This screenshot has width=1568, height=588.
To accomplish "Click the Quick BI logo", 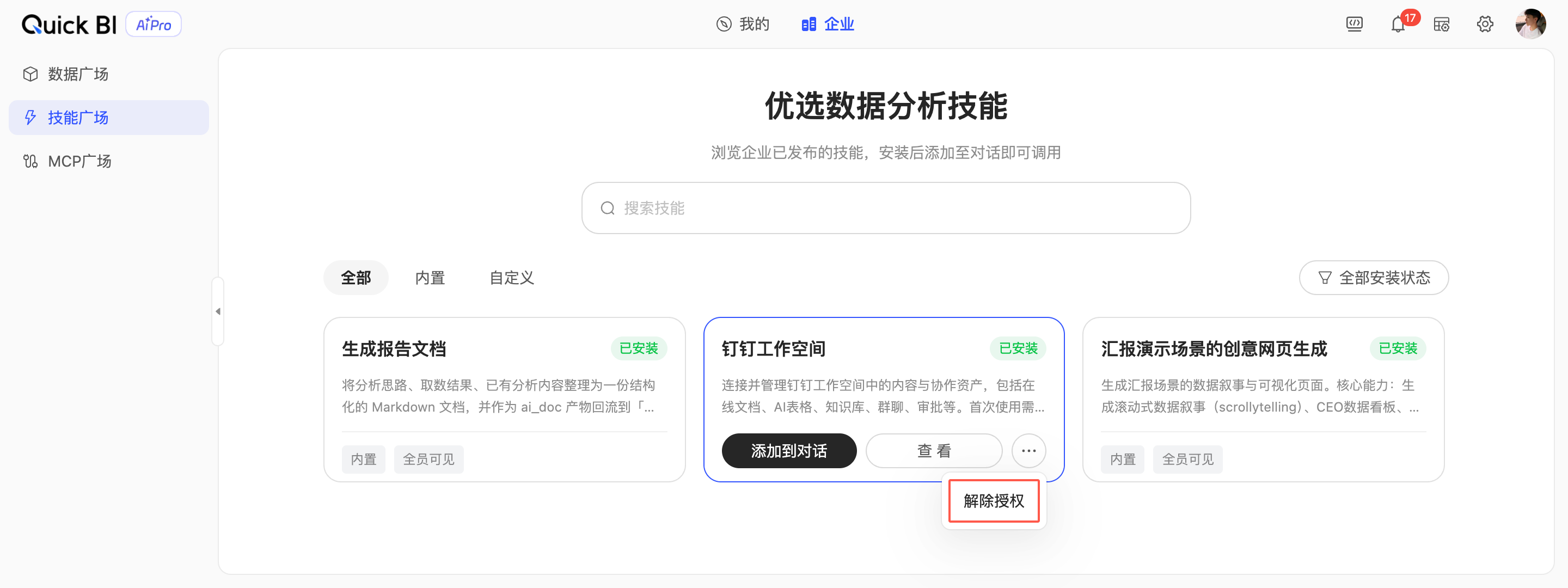I will 69,24.
